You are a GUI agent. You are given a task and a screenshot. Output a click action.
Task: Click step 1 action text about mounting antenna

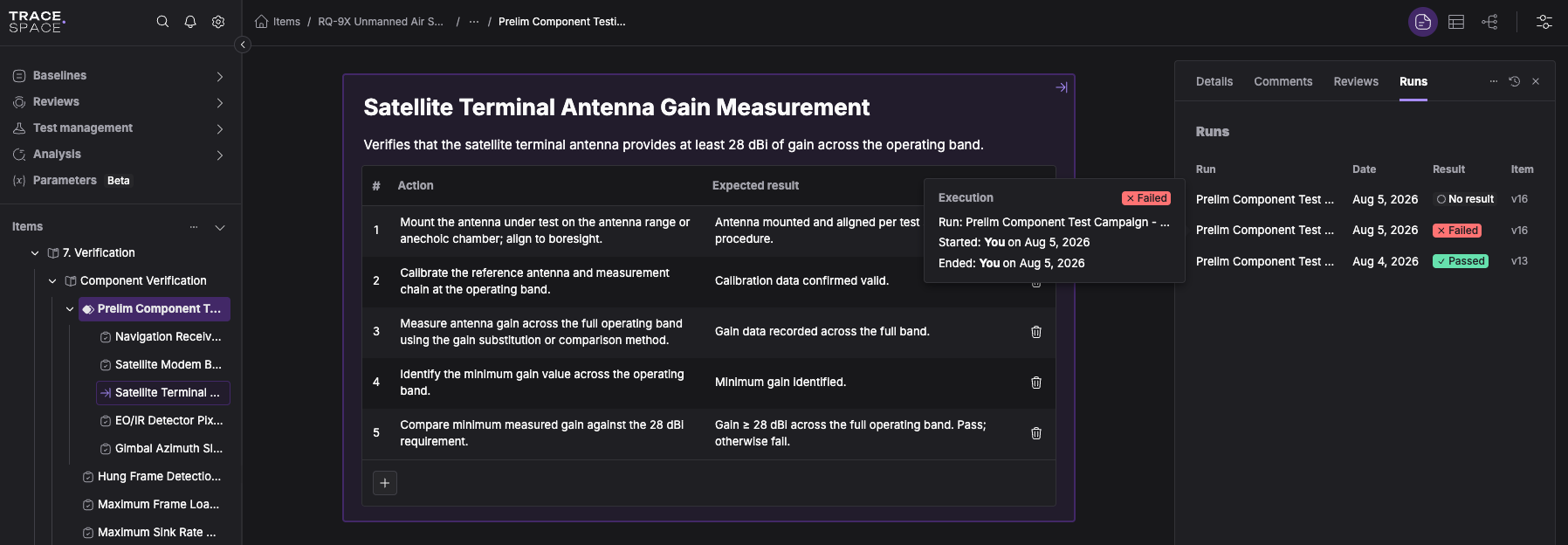[545, 231]
